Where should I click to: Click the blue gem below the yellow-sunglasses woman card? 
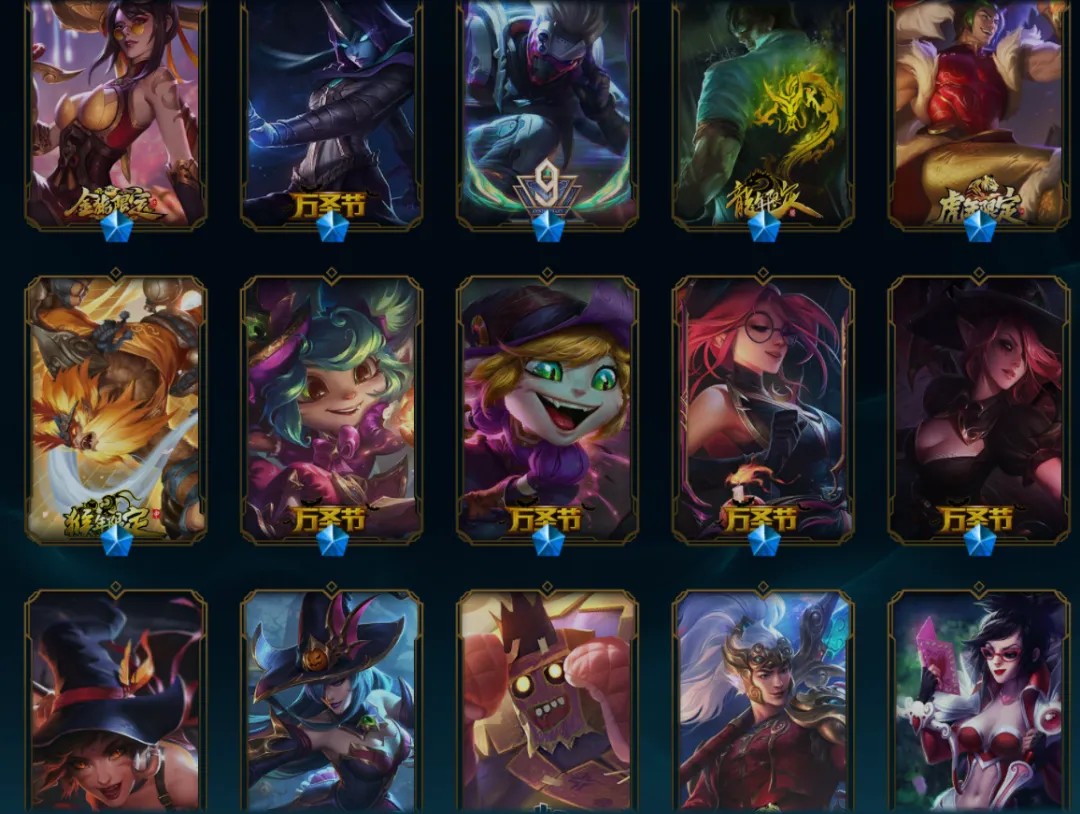(x=116, y=227)
